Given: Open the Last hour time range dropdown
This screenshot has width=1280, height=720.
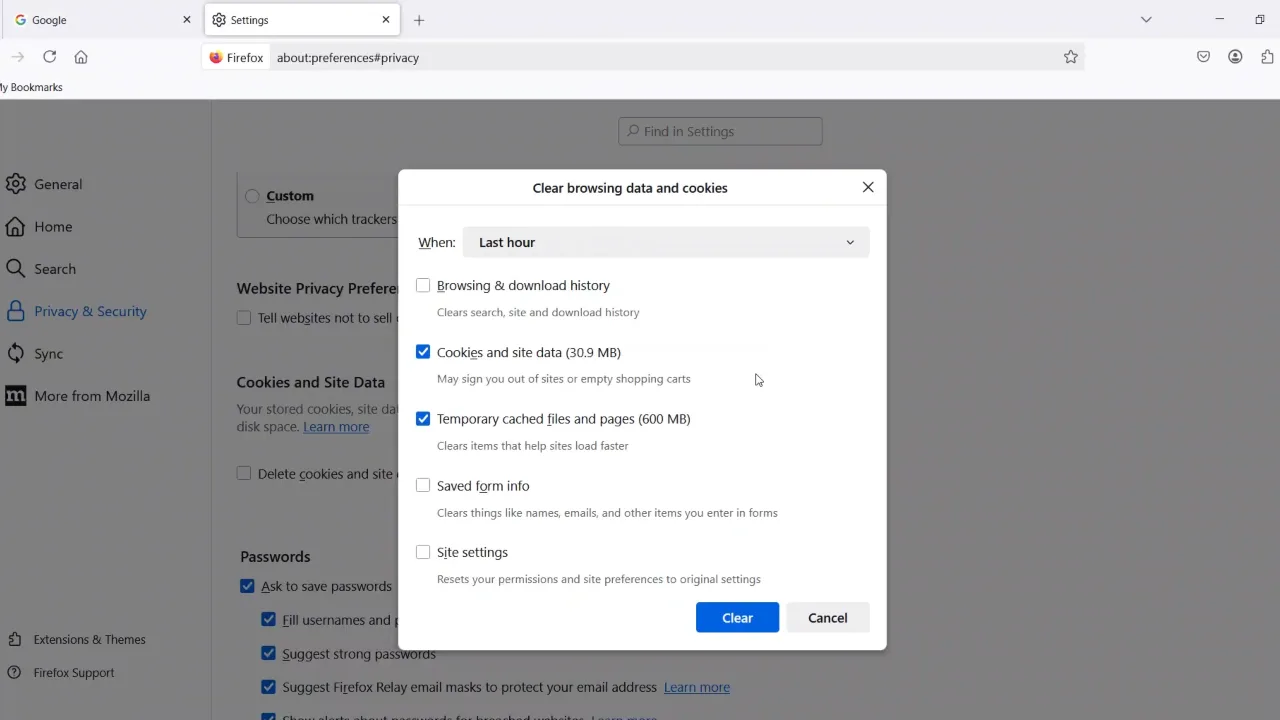Looking at the screenshot, I should (665, 242).
